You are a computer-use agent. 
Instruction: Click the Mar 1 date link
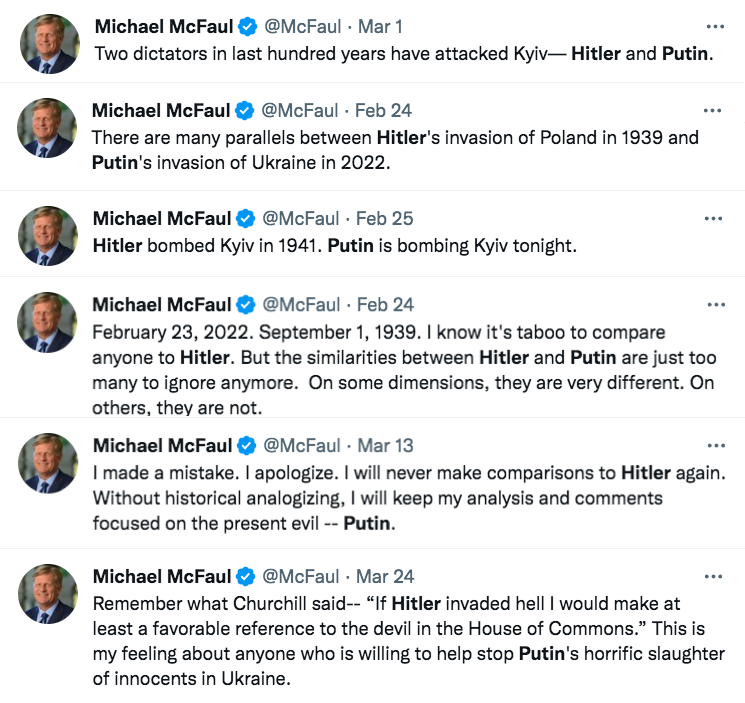coord(379,25)
